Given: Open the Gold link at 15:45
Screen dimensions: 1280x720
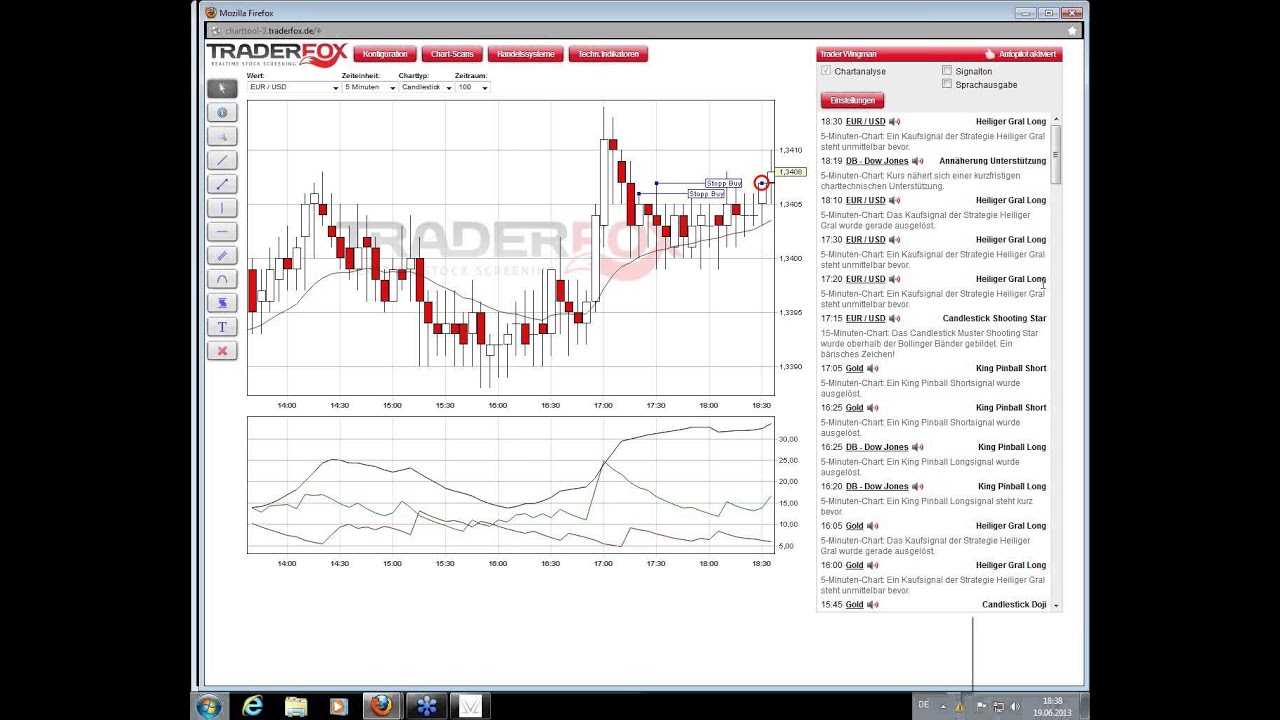Looking at the screenshot, I should [855, 605].
